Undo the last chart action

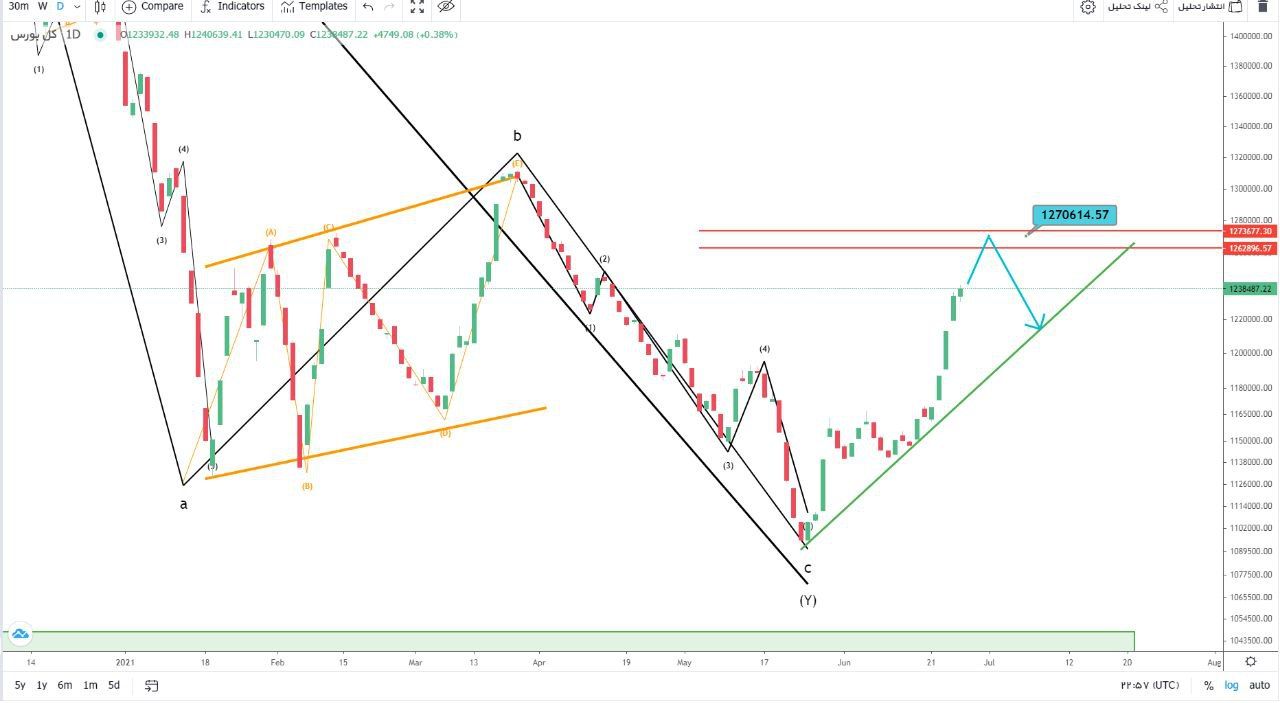coord(368,7)
